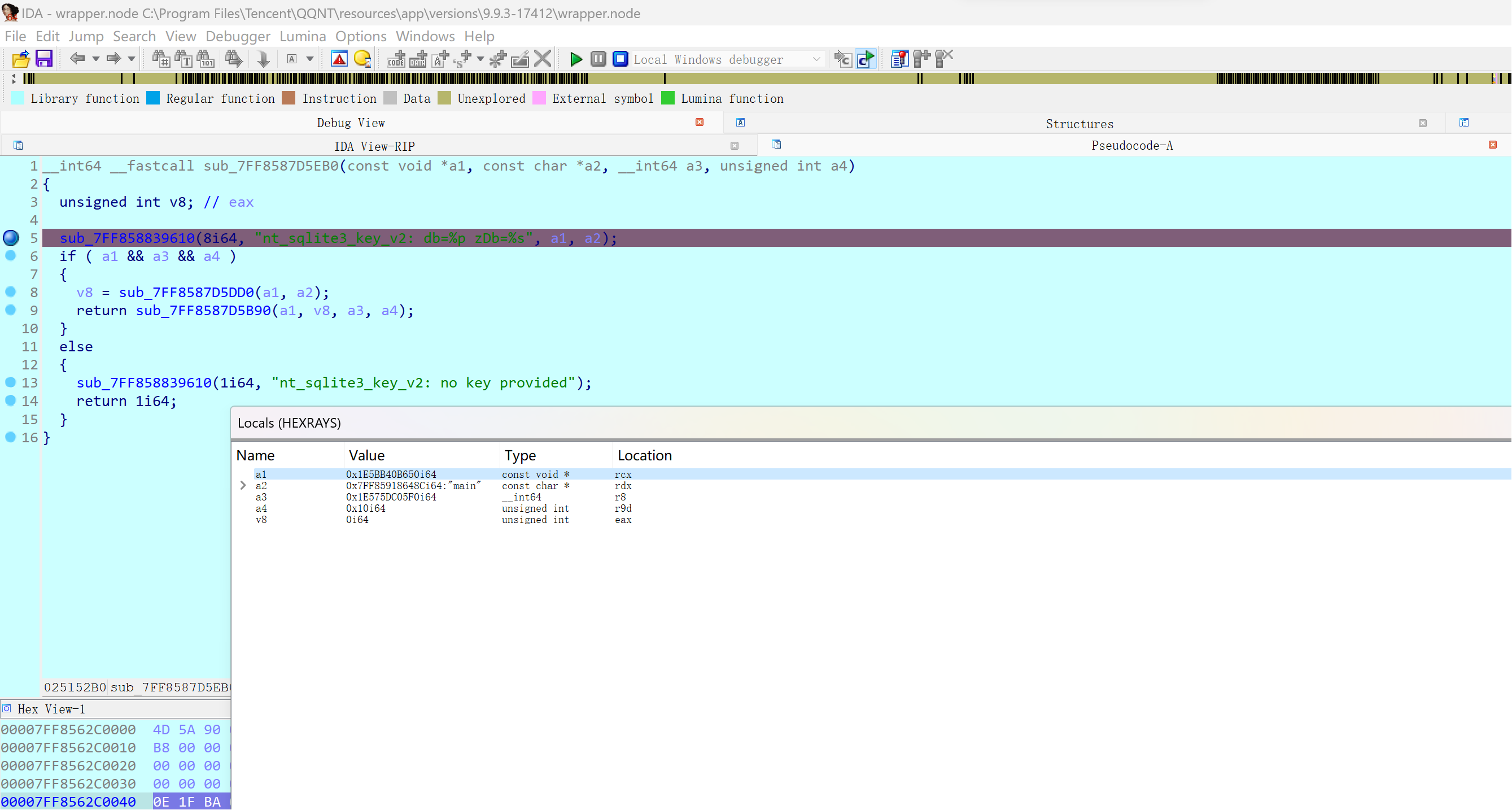Toggle breakpoint on line 5
Image resolution: width=1512 pixels, height=810 pixels.
11,238
